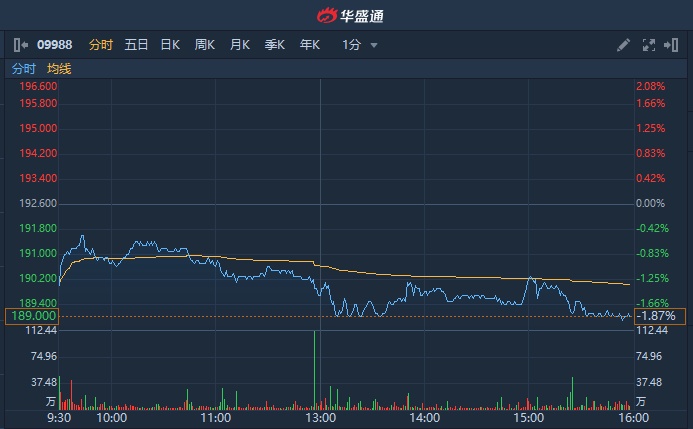Click the 191.000 price label

(38, 253)
